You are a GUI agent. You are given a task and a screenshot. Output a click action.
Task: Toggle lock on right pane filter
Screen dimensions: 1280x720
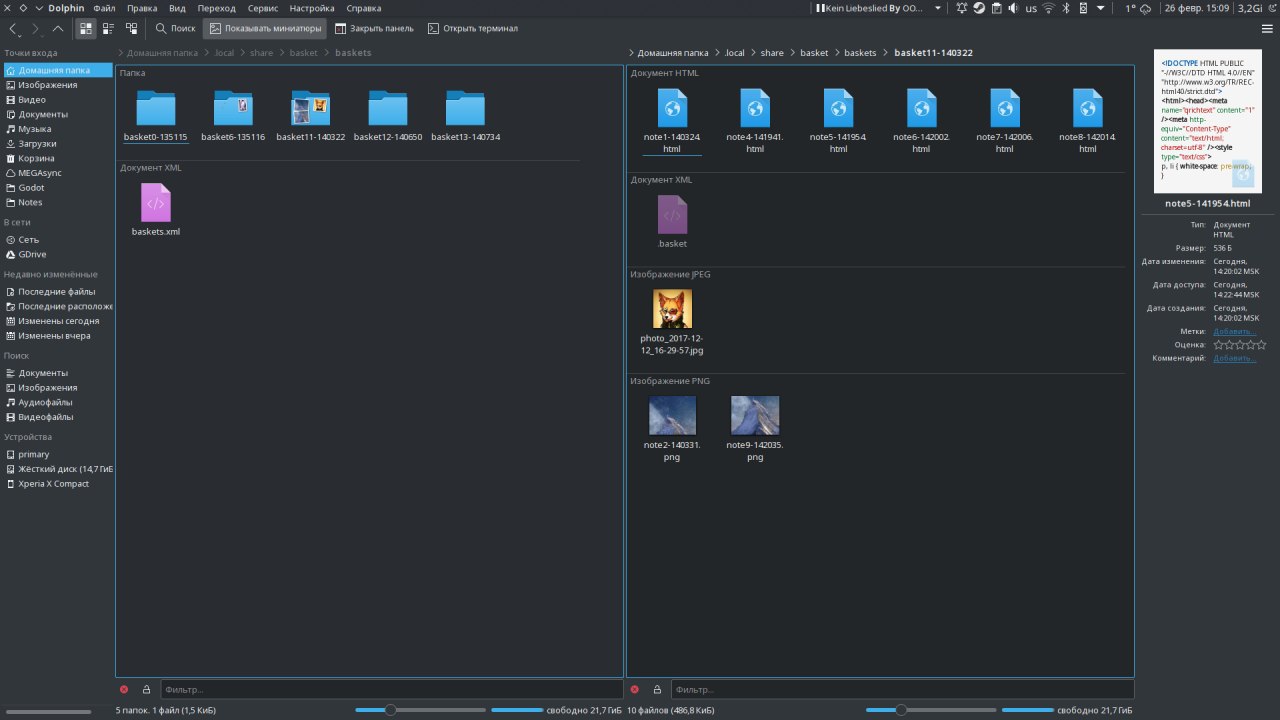pyautogui.click(x=656, y=689)
